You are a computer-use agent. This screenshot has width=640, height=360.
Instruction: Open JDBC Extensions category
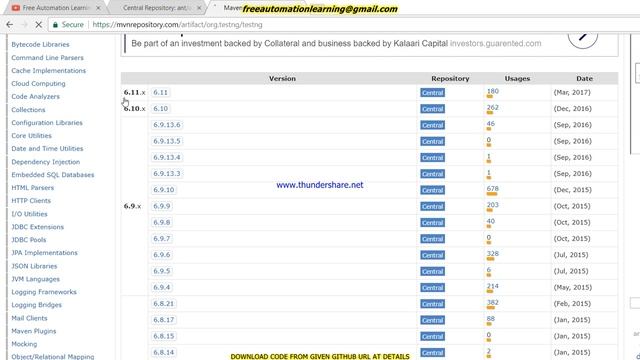[38, 227]
